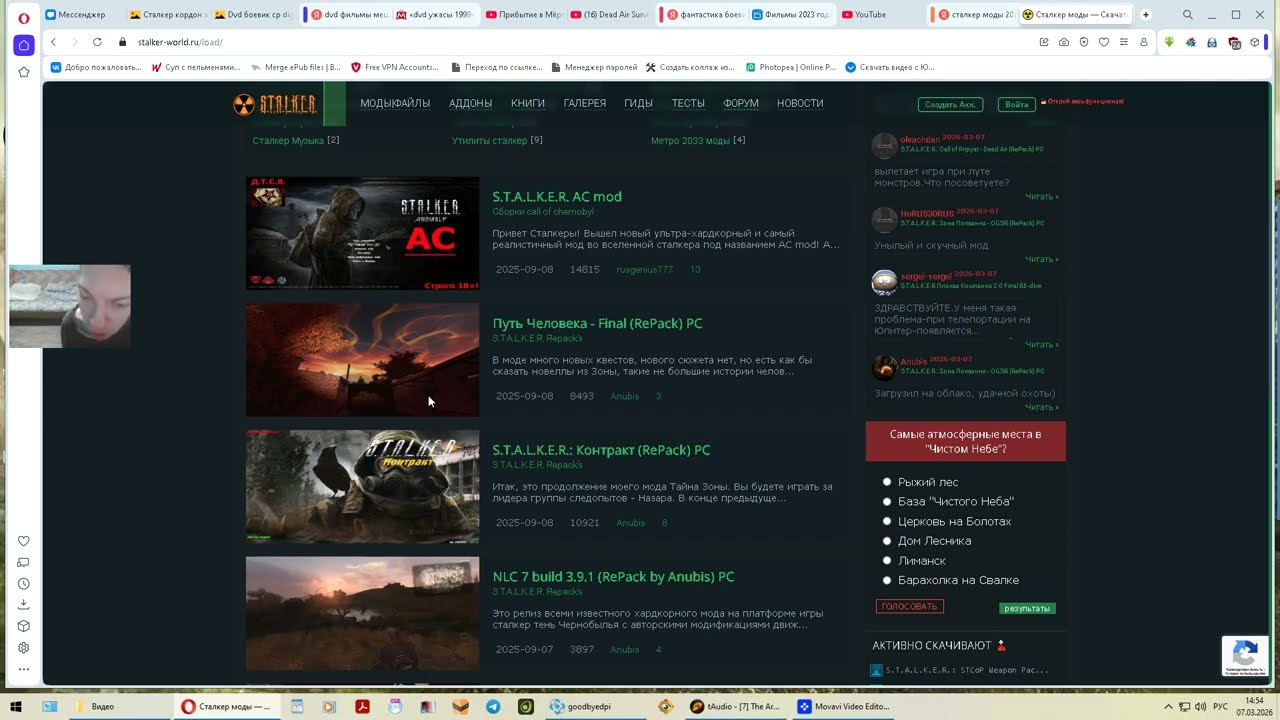
Task: Open АДДОНЫ site menu
Action: pos(470,104)
